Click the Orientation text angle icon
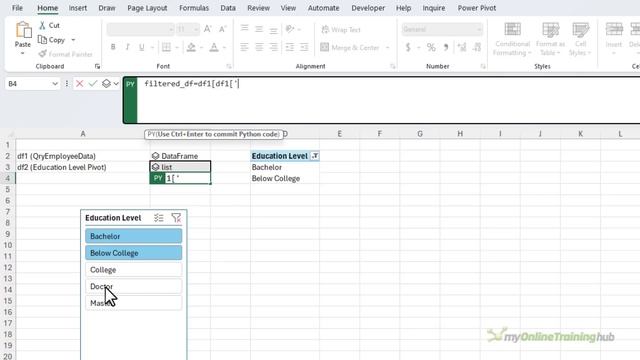The image size is (640, 360). (290, 29)
